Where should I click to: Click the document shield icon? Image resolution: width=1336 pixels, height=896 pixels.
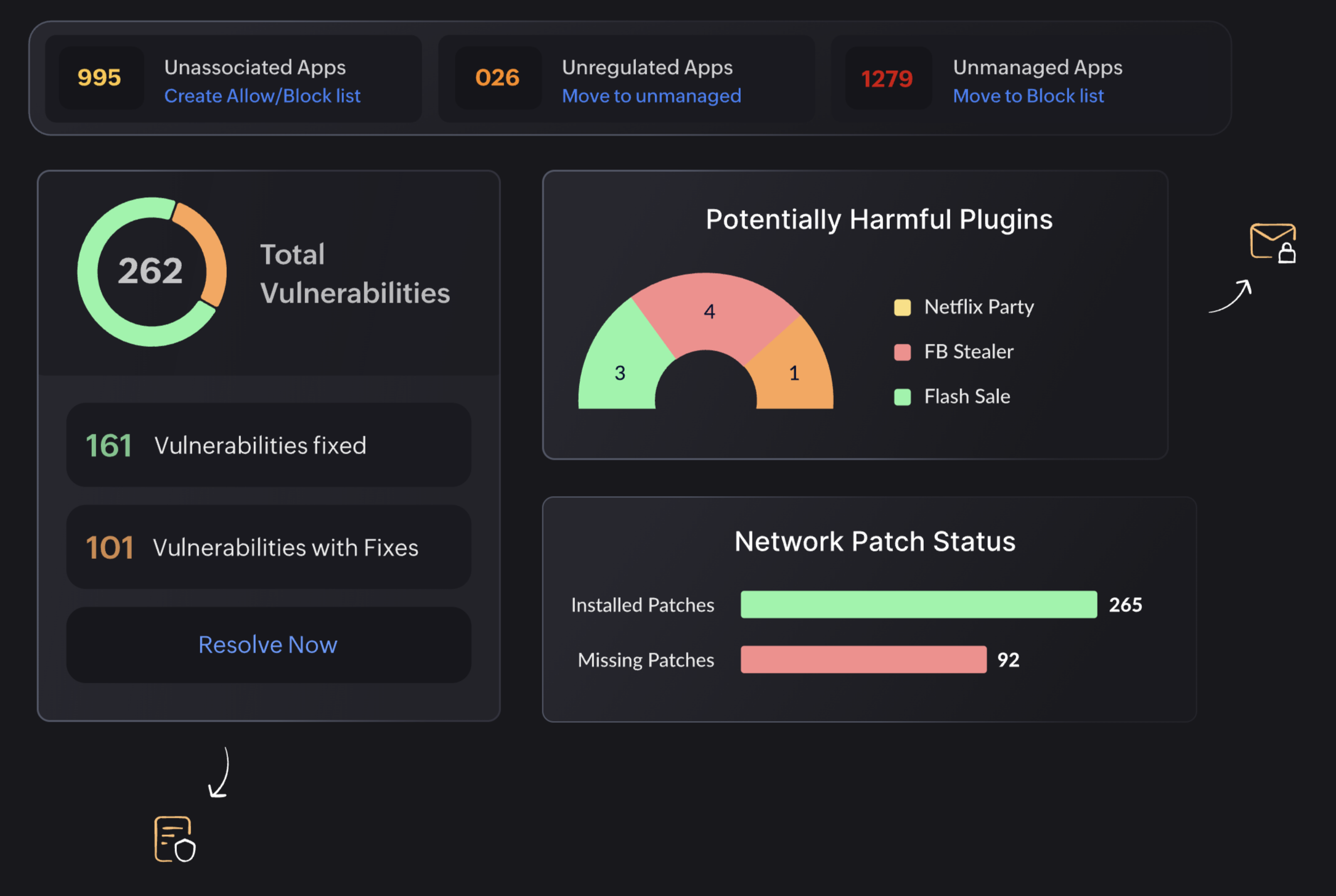pyautogui.click(x=174, y=839)
